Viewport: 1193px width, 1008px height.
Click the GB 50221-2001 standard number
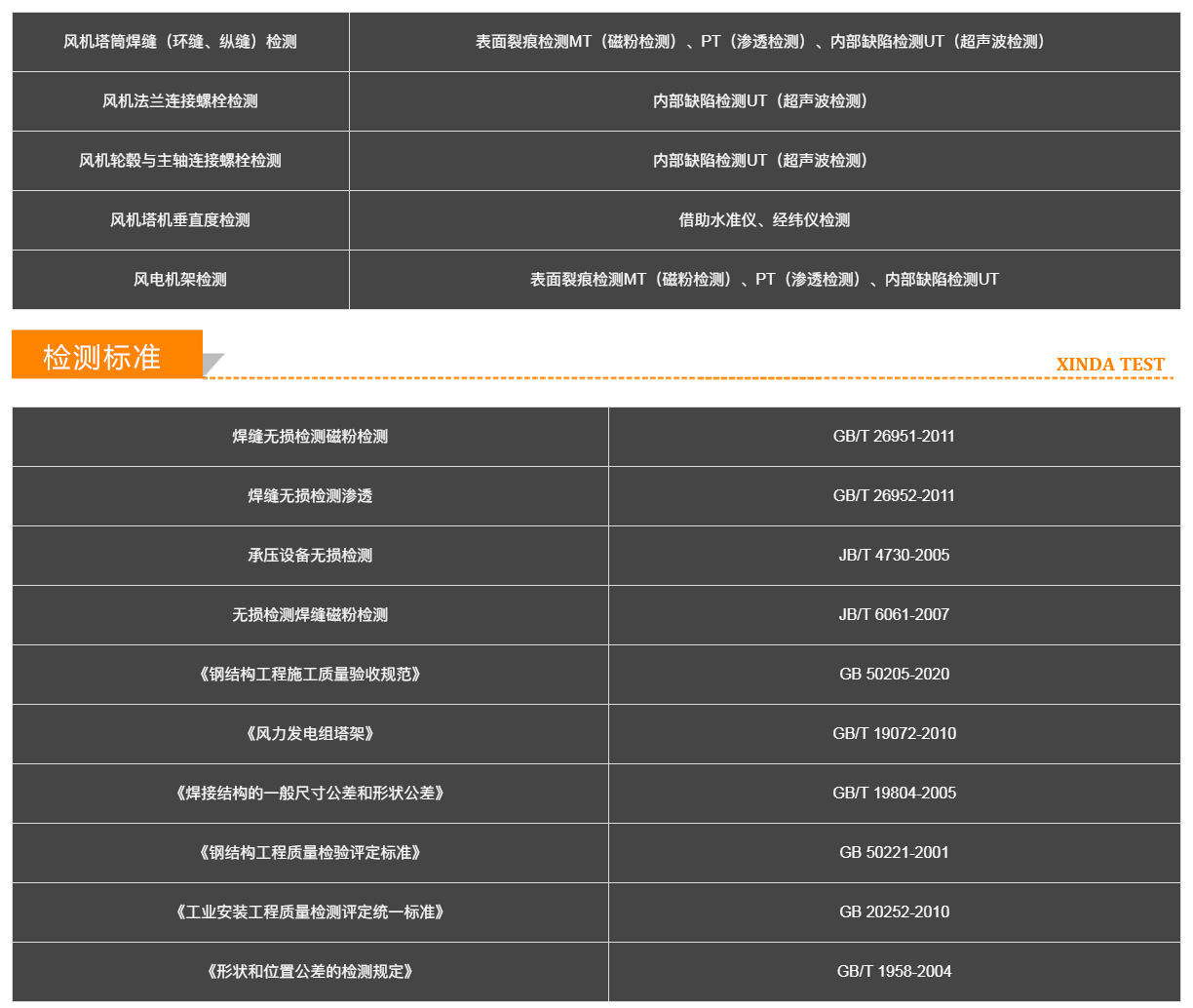tap(894, 853)
